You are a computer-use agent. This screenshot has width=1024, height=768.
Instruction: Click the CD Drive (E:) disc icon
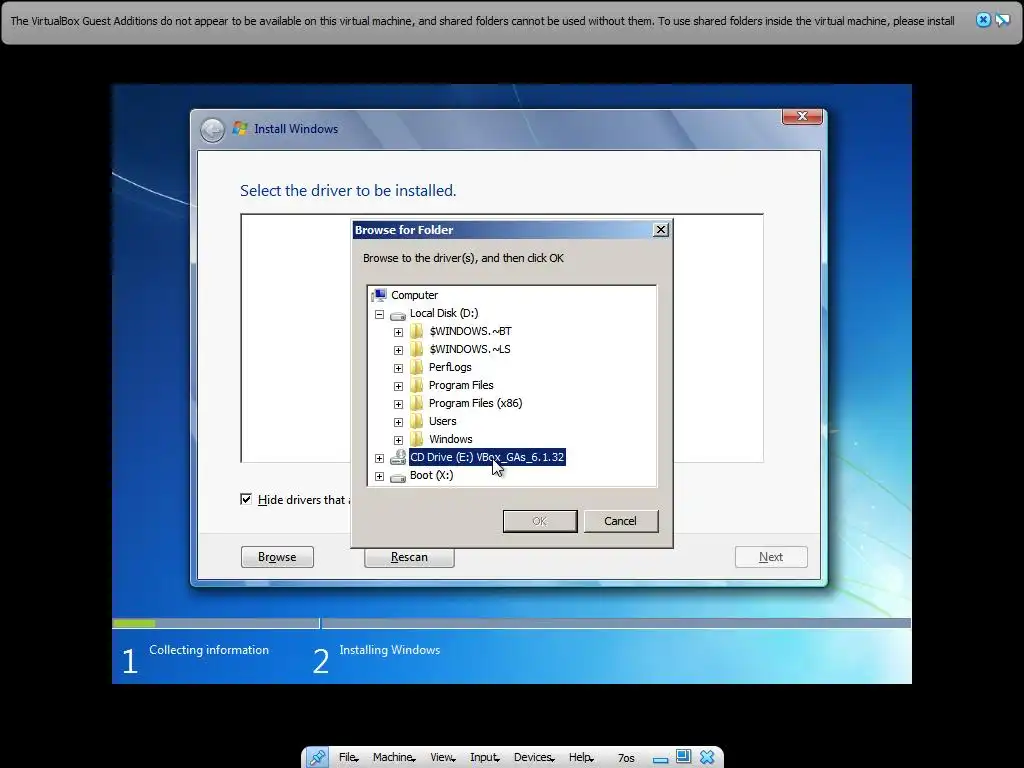398,457
